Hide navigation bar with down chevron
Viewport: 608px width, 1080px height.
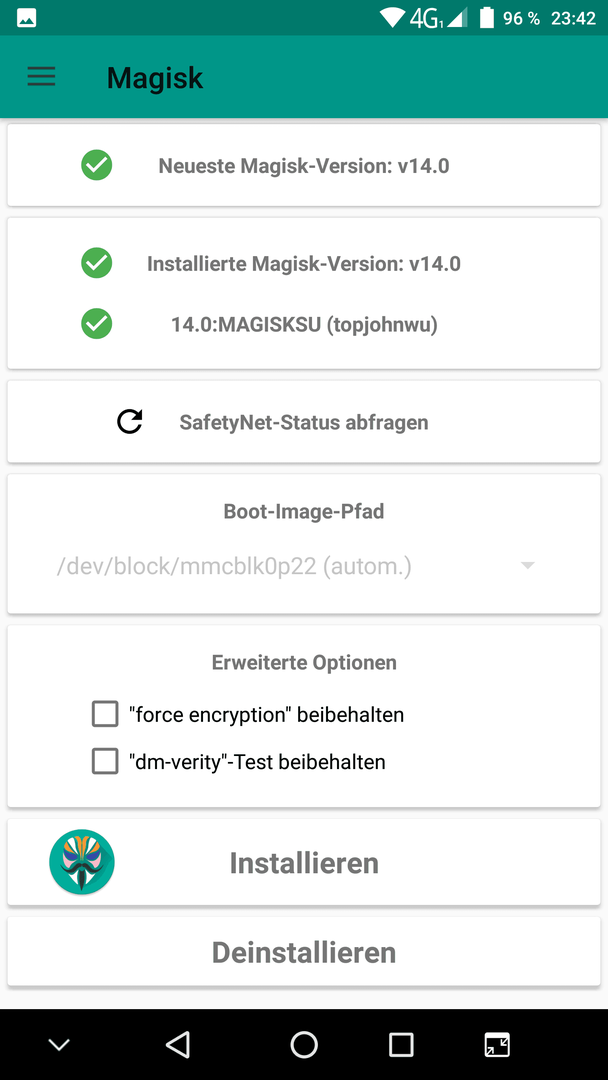(59, 1044)
